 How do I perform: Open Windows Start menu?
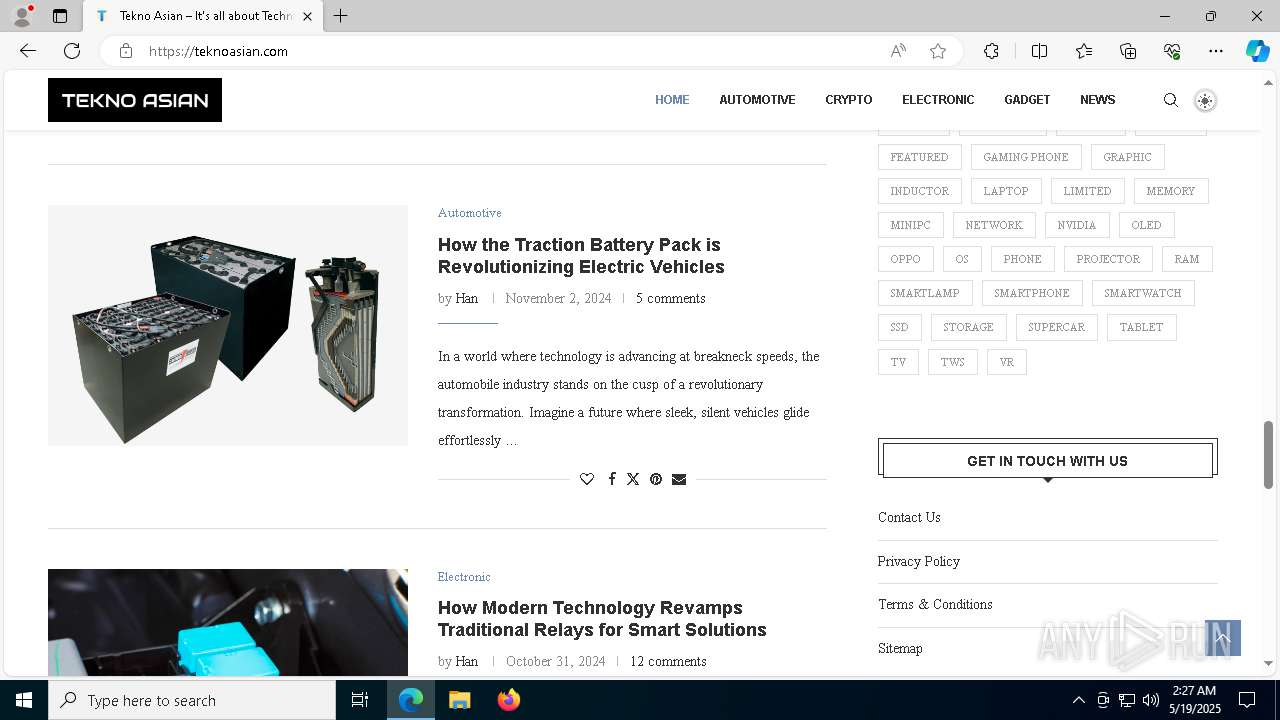24,700
